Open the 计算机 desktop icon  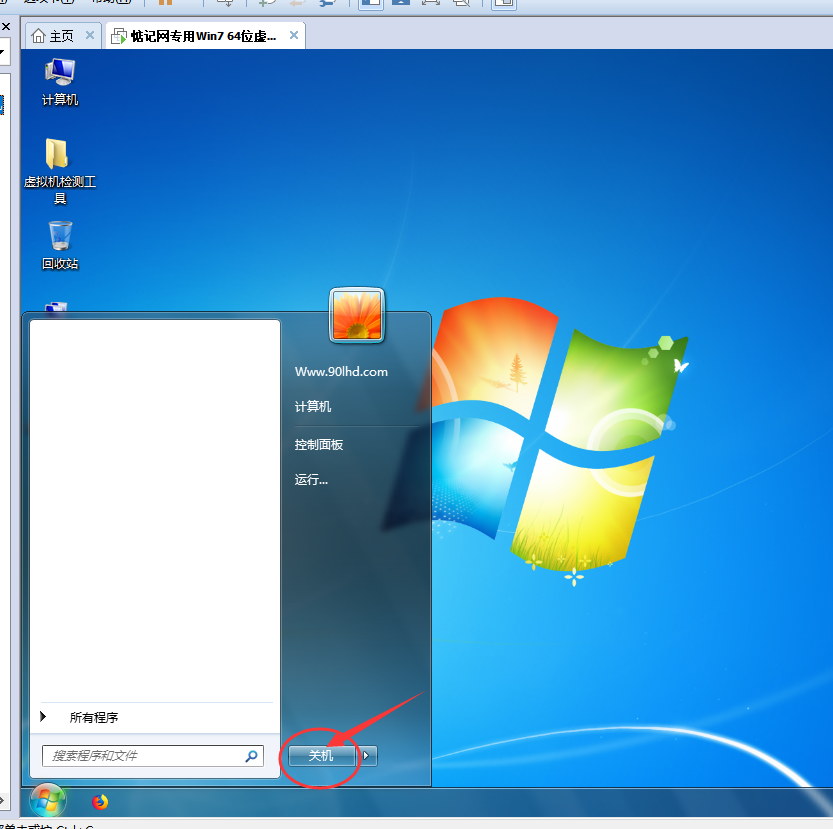click(60, 82)
